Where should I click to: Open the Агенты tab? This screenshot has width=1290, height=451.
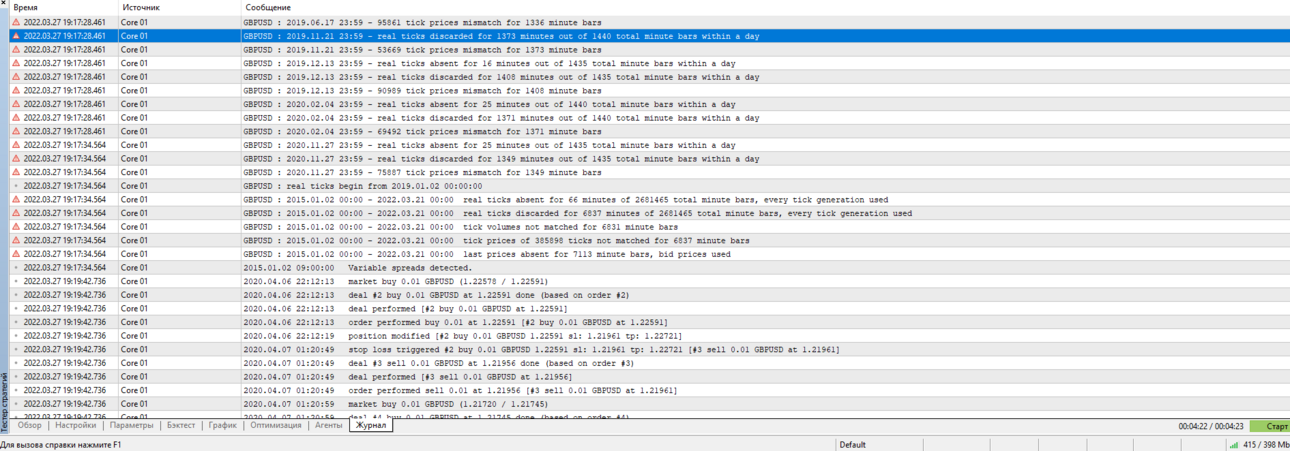coord(328,425)
